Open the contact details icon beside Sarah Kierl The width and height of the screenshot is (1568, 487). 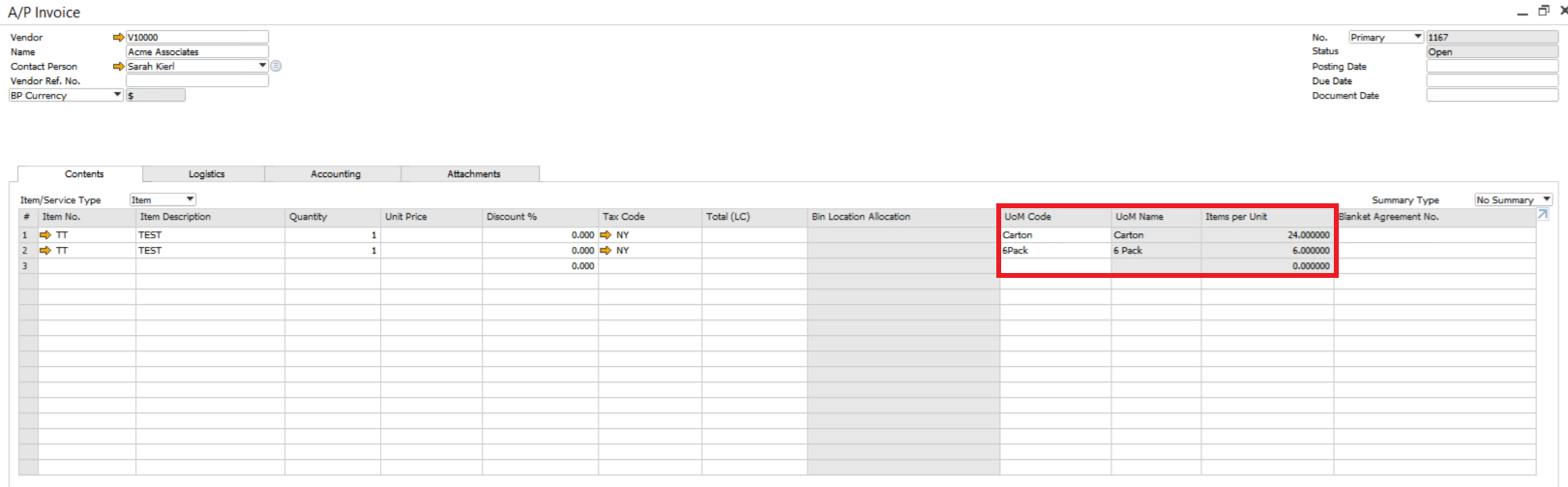click(x=276, y=66)
